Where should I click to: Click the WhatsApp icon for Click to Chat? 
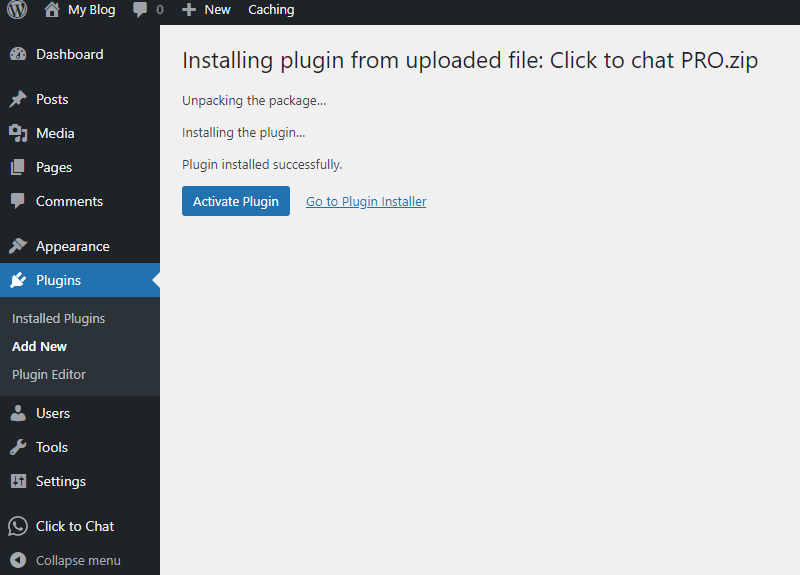tap(18, 526)
